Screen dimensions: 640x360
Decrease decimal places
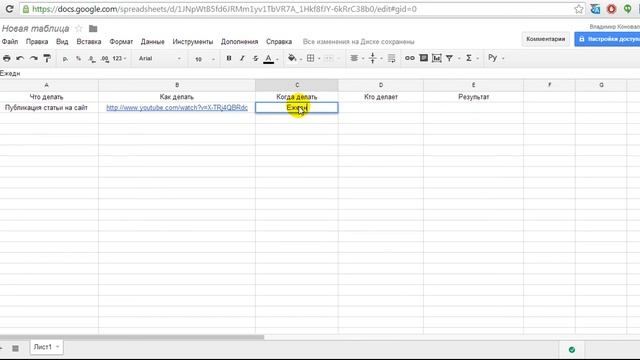(92, 59)
